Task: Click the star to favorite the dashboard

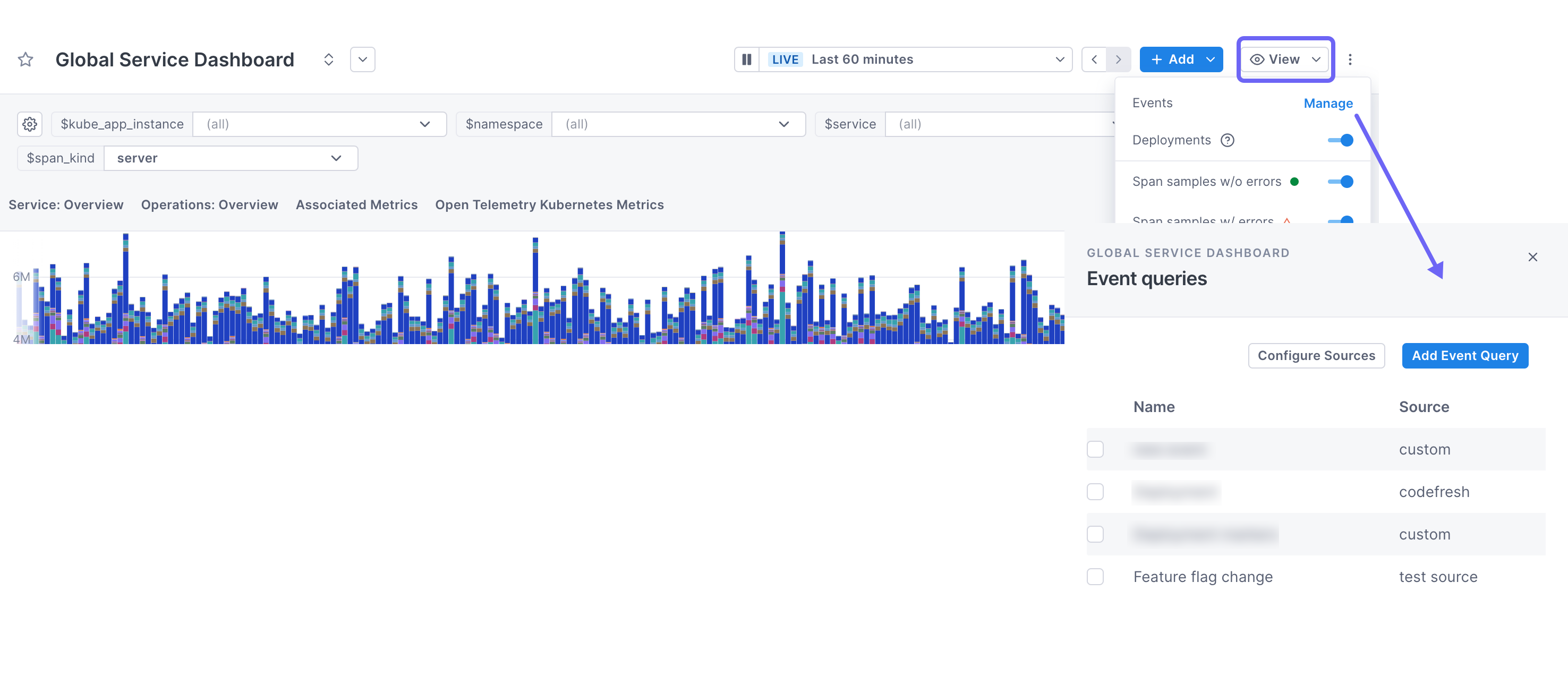Action: [25, 59]
